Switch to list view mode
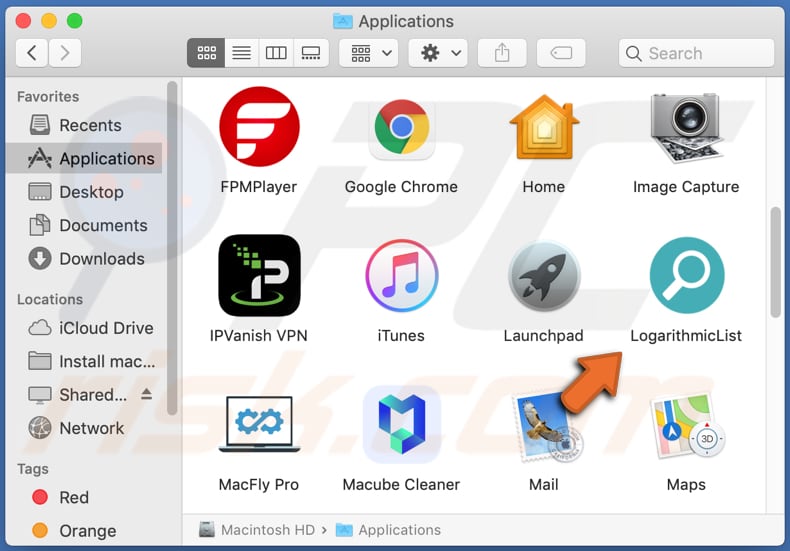The image size is (790, 551). (241, 53)
